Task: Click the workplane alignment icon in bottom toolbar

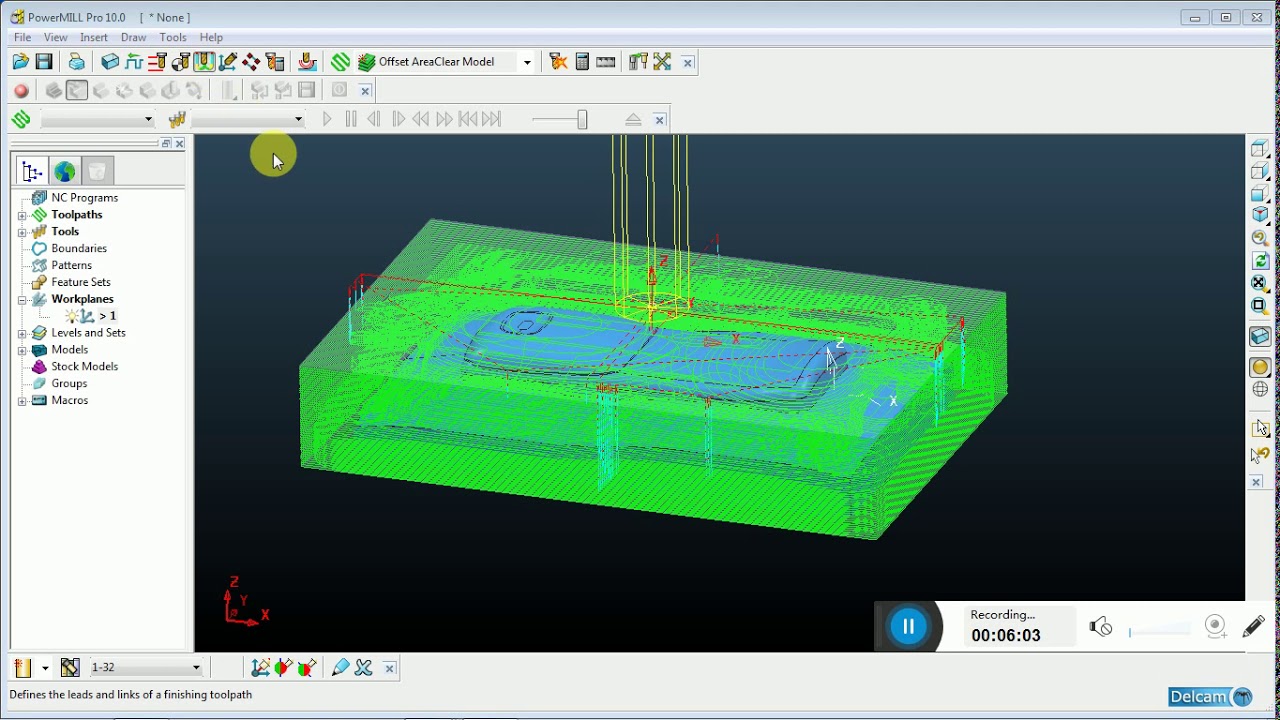Action: click(x=260, y=668)
